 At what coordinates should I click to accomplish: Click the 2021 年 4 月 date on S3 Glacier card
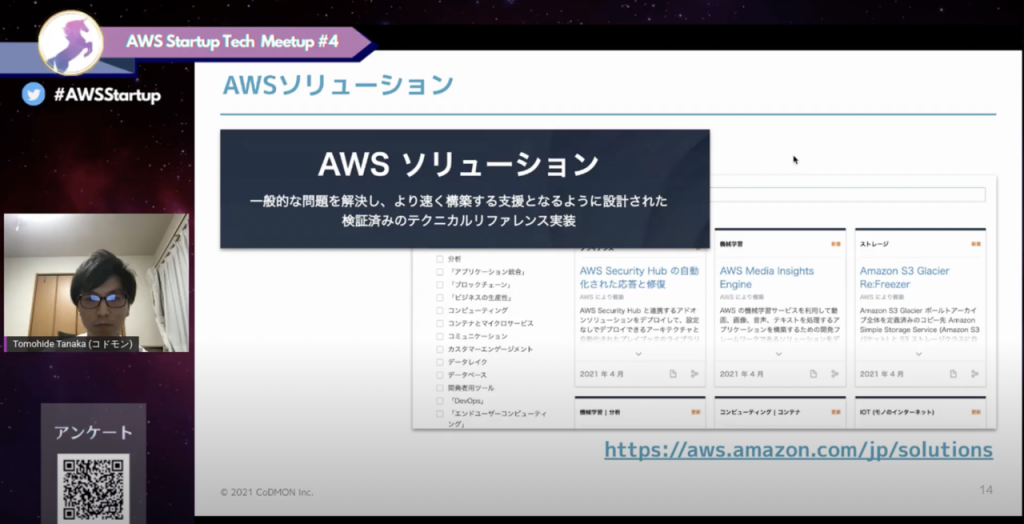(882, 374)
